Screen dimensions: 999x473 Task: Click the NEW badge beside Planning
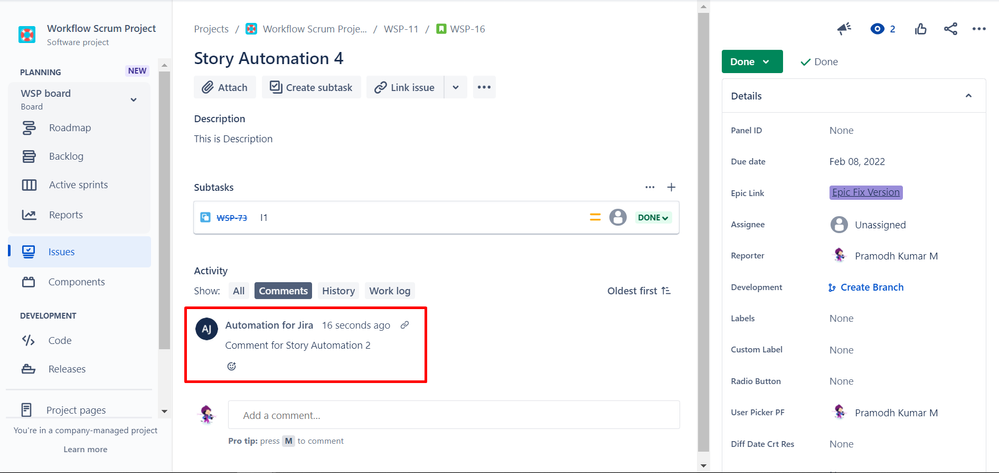click(x=137, y=71)
